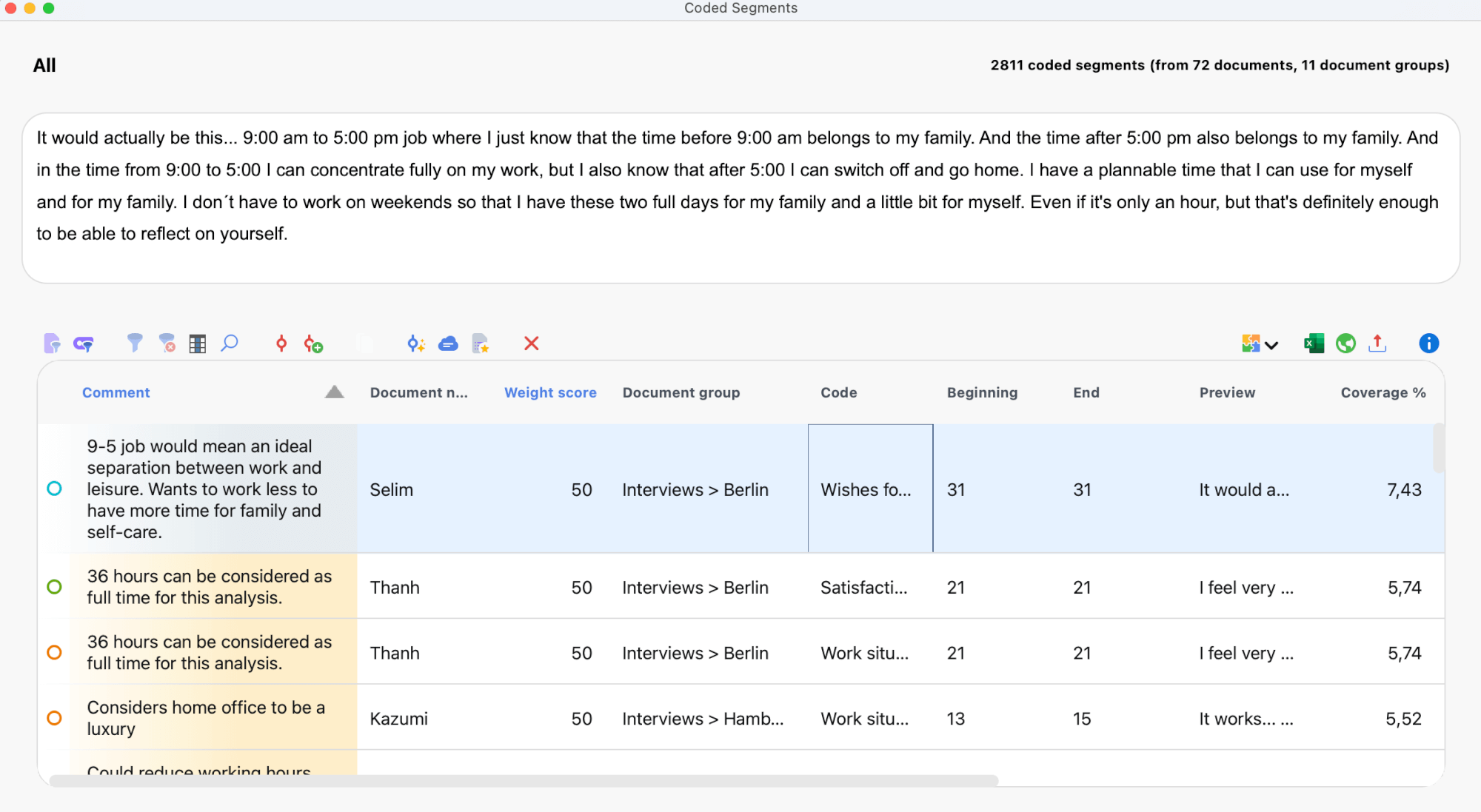Export to Excel with the green icon
Image resolution: width=1481 pixels, height=812 pixels.
pyautogui.click(x=1314, y=343)
